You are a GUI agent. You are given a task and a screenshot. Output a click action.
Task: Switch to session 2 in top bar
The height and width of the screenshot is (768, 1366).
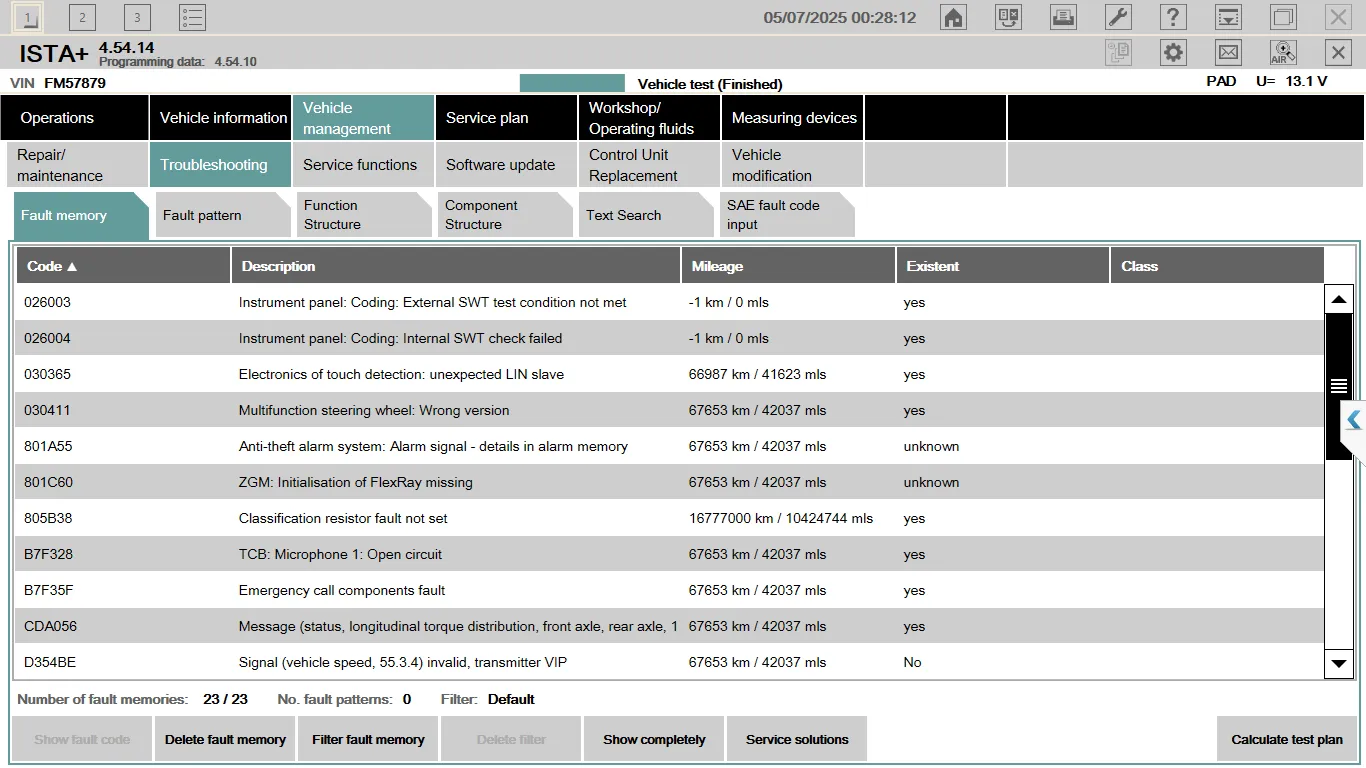click(83, 17)
